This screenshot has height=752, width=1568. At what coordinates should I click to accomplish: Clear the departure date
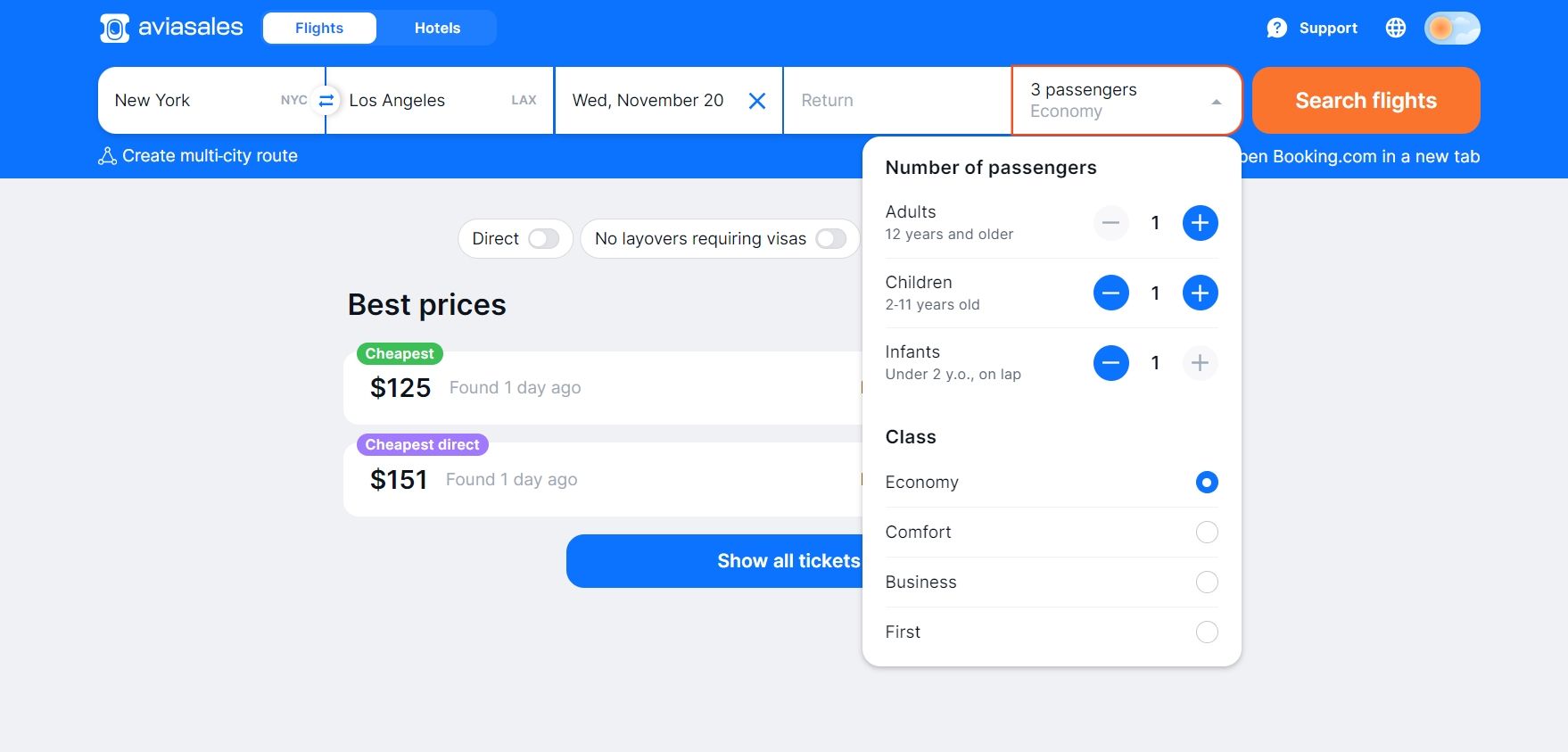tap(757, 101)
